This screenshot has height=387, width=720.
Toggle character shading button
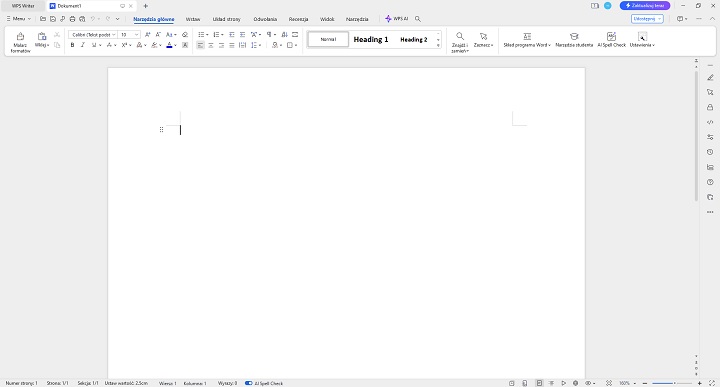point(185,45)
